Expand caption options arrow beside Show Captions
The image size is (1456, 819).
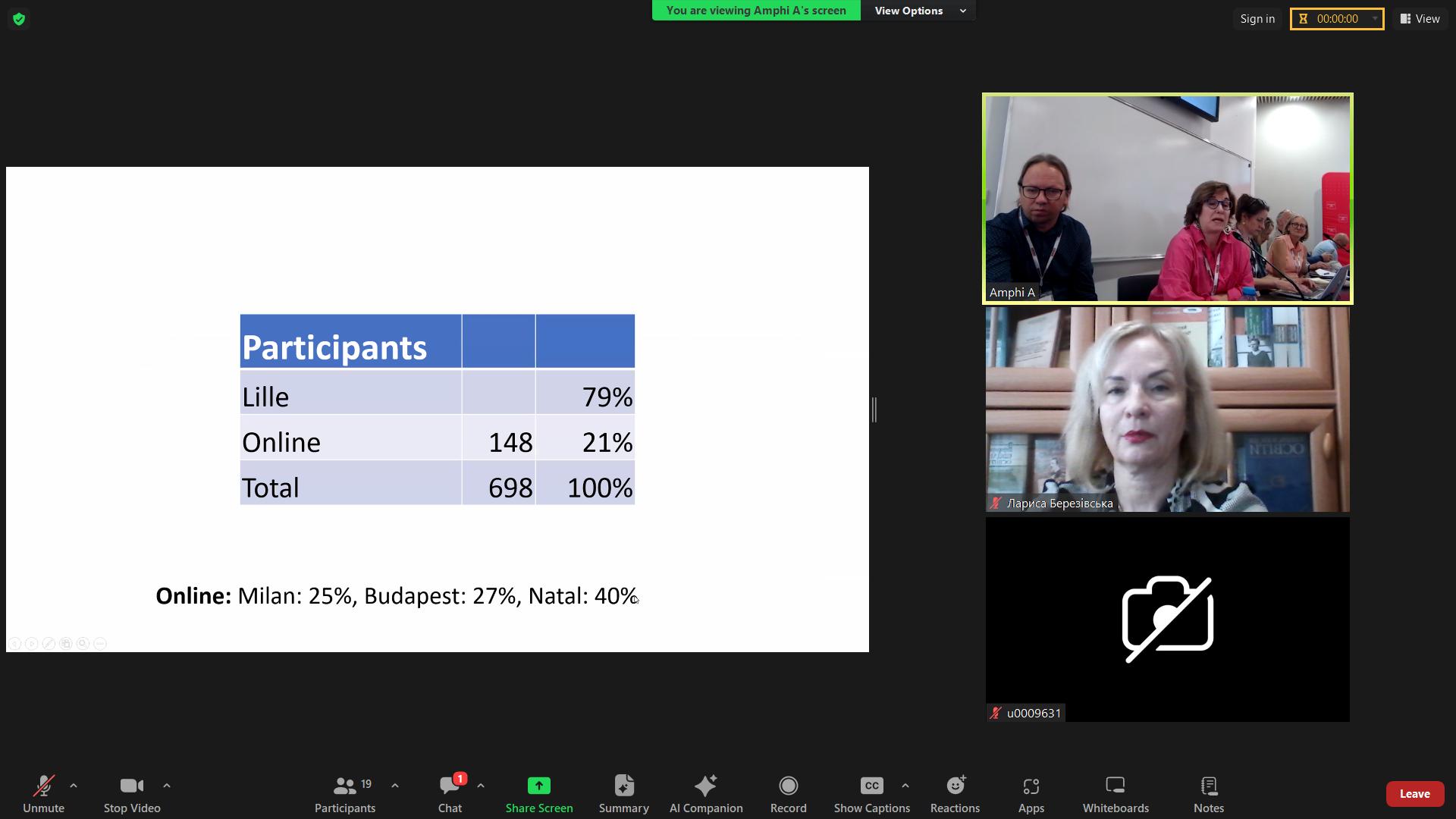point(905,786)
